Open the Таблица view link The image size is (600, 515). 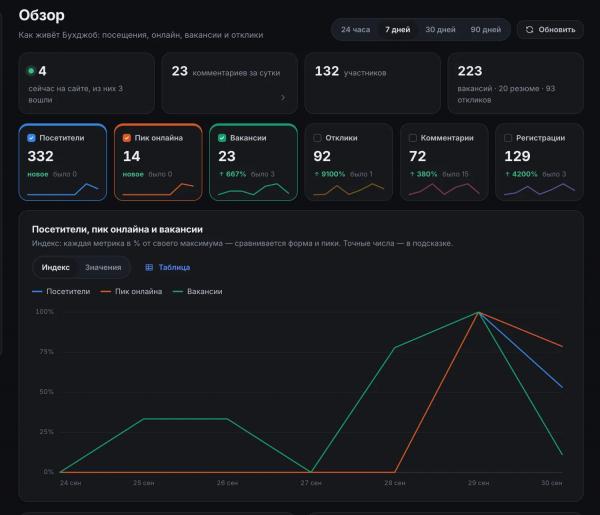(168, 267)
